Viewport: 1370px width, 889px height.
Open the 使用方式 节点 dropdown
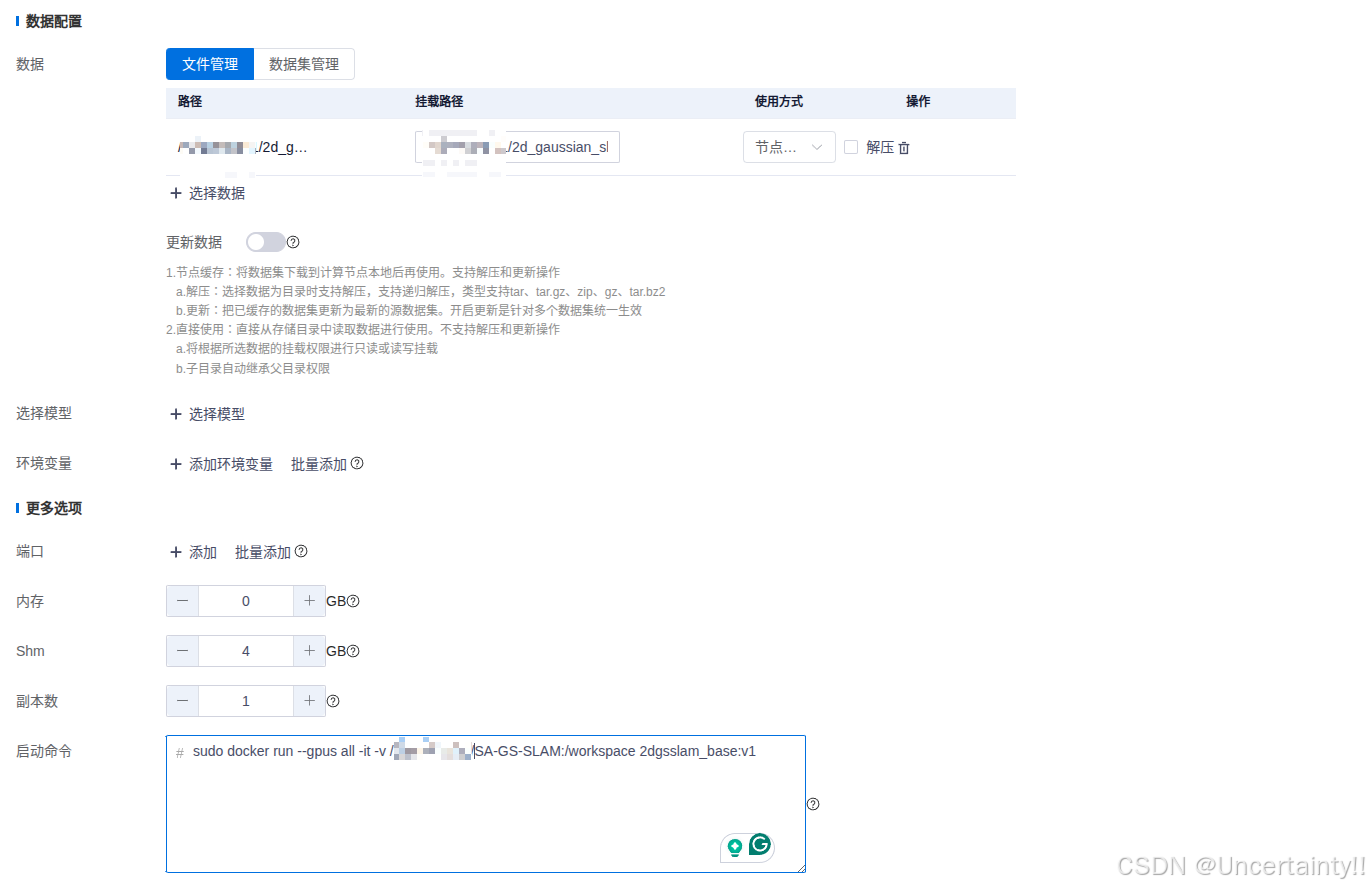(x=789, y=147)
